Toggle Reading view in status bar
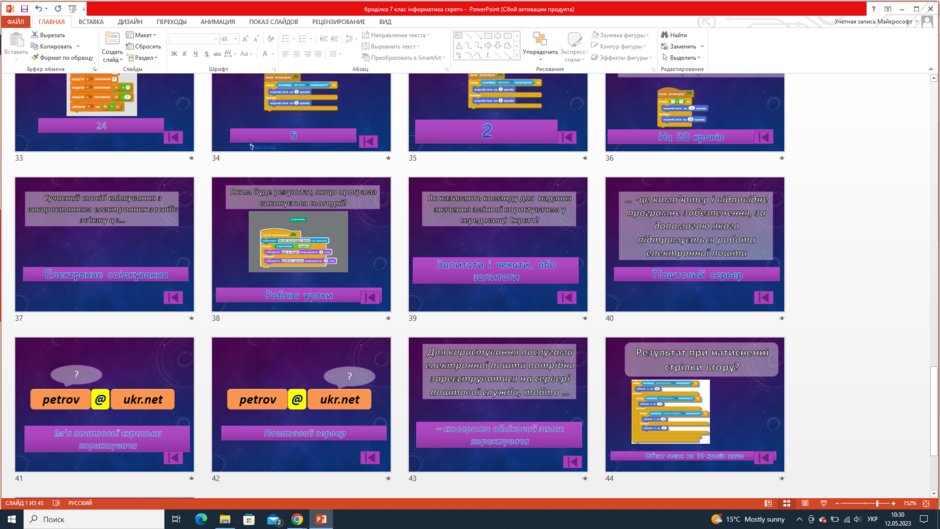 pos(805,503)
